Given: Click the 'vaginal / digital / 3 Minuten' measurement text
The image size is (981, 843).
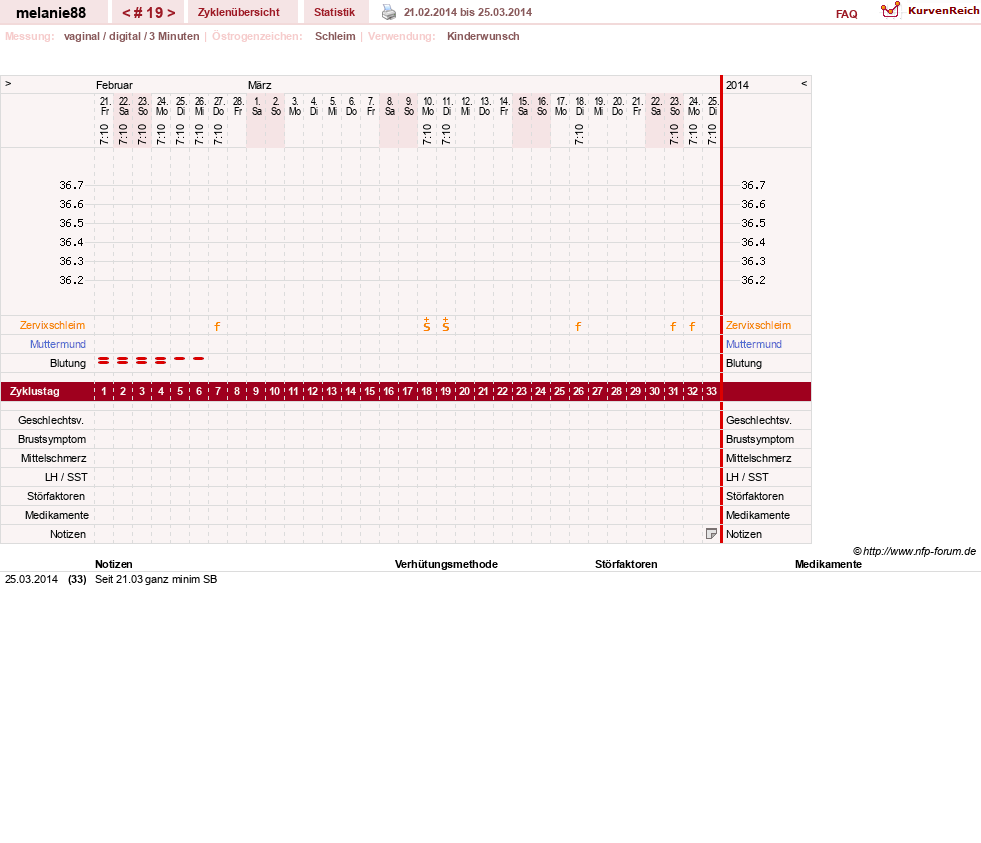Looking at the screenshot, I should click(131, 36).
